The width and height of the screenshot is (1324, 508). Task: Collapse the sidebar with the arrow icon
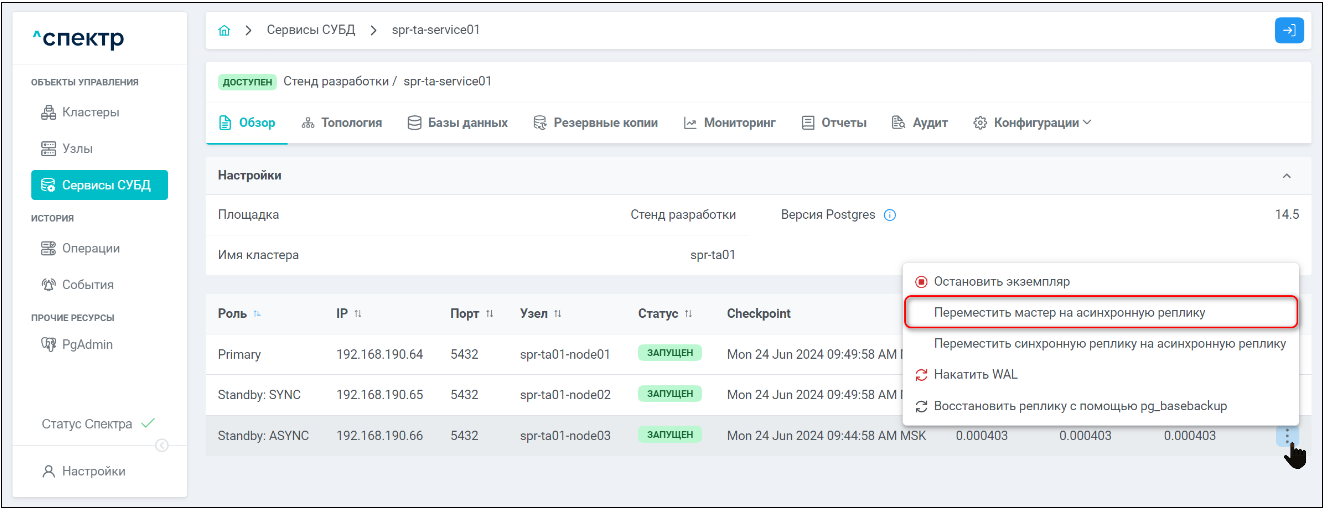point(162,446)
